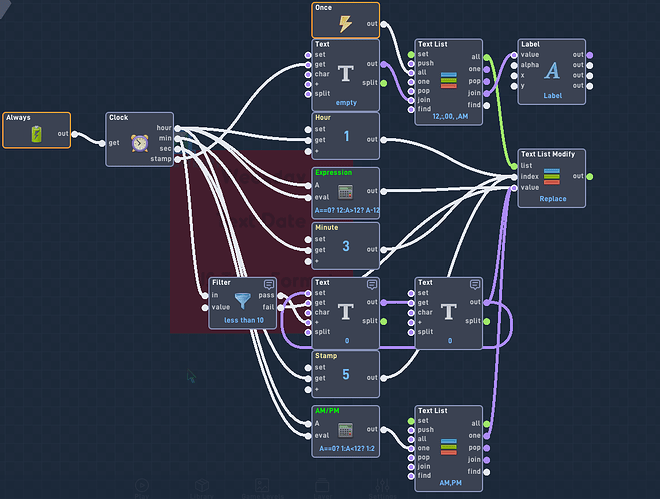
Task: Edit the Minute node value 3
Action: click(x=346, y=246)
